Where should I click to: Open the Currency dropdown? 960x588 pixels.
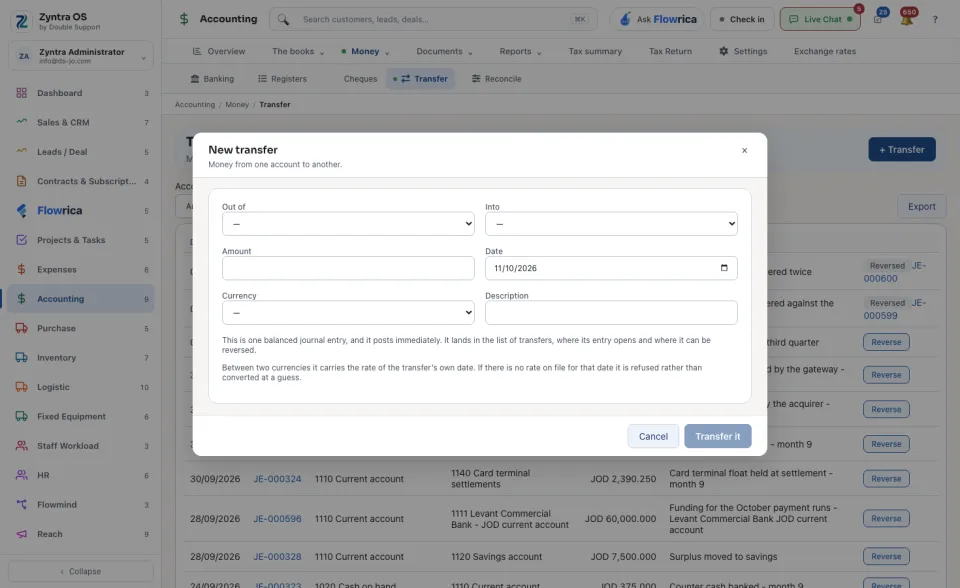(348, 312)
